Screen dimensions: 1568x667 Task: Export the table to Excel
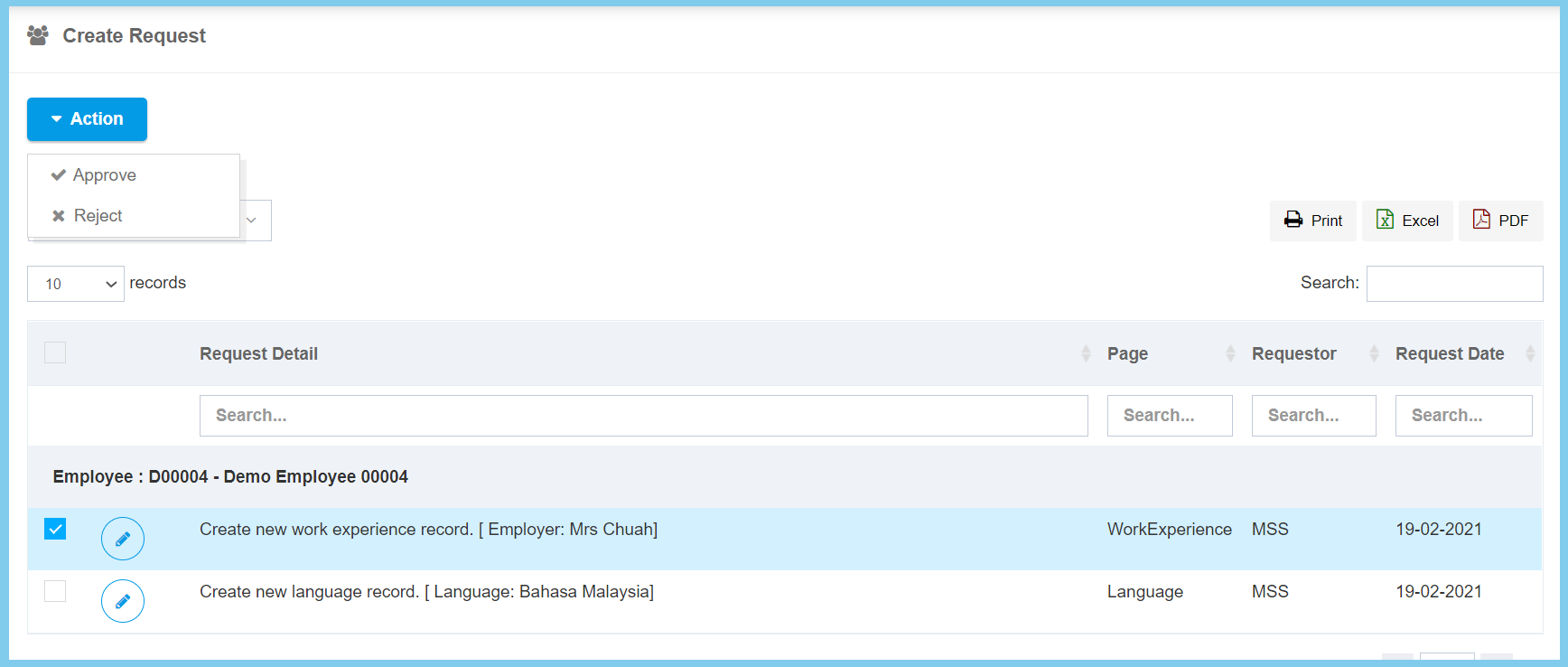(1406, 221)
